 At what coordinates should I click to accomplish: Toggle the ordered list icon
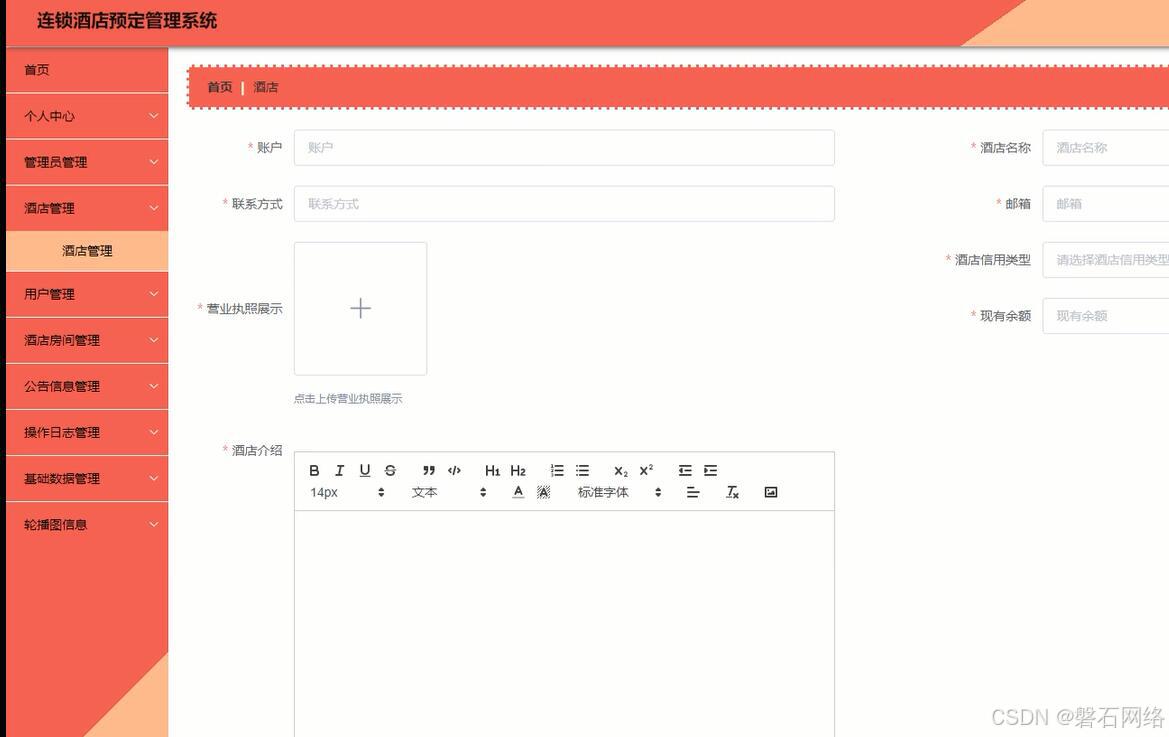tap(556, 470)
